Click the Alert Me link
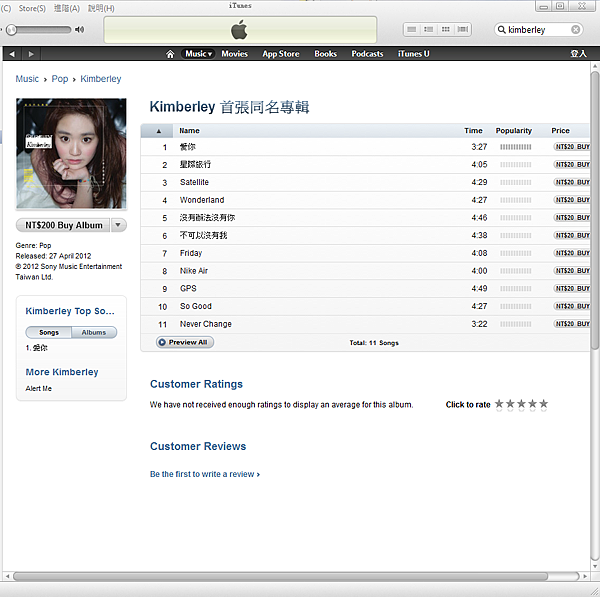Screen dimensions: 600x597 tap(38, 388)
